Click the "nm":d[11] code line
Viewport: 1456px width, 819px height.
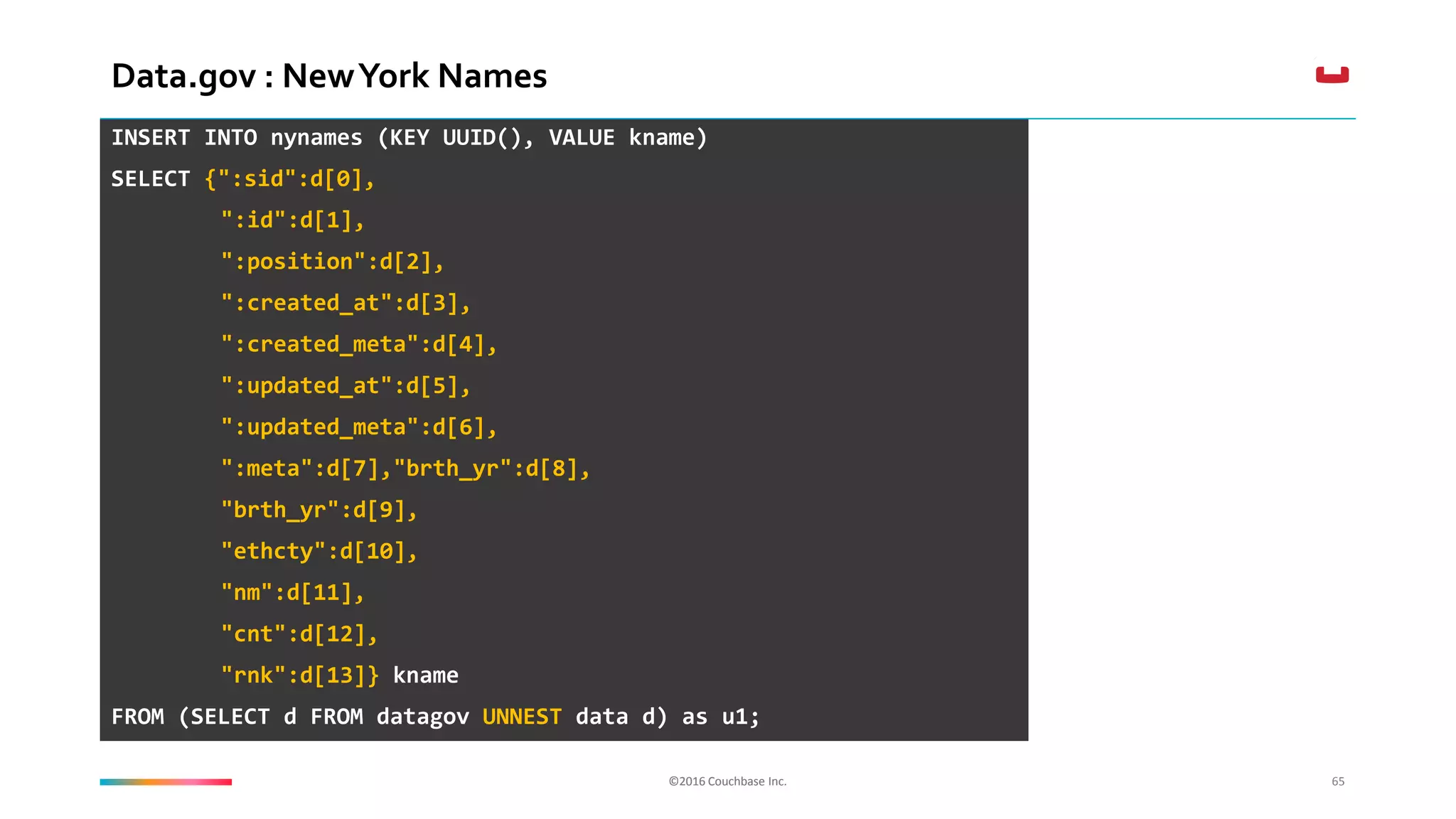tap(292, 592)
